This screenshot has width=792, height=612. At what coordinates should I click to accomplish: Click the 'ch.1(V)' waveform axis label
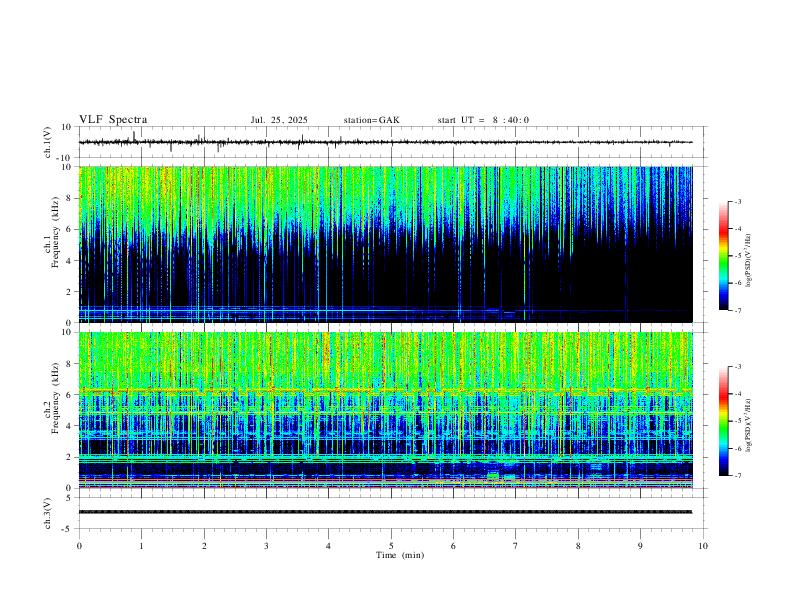[x=48, y=142]
